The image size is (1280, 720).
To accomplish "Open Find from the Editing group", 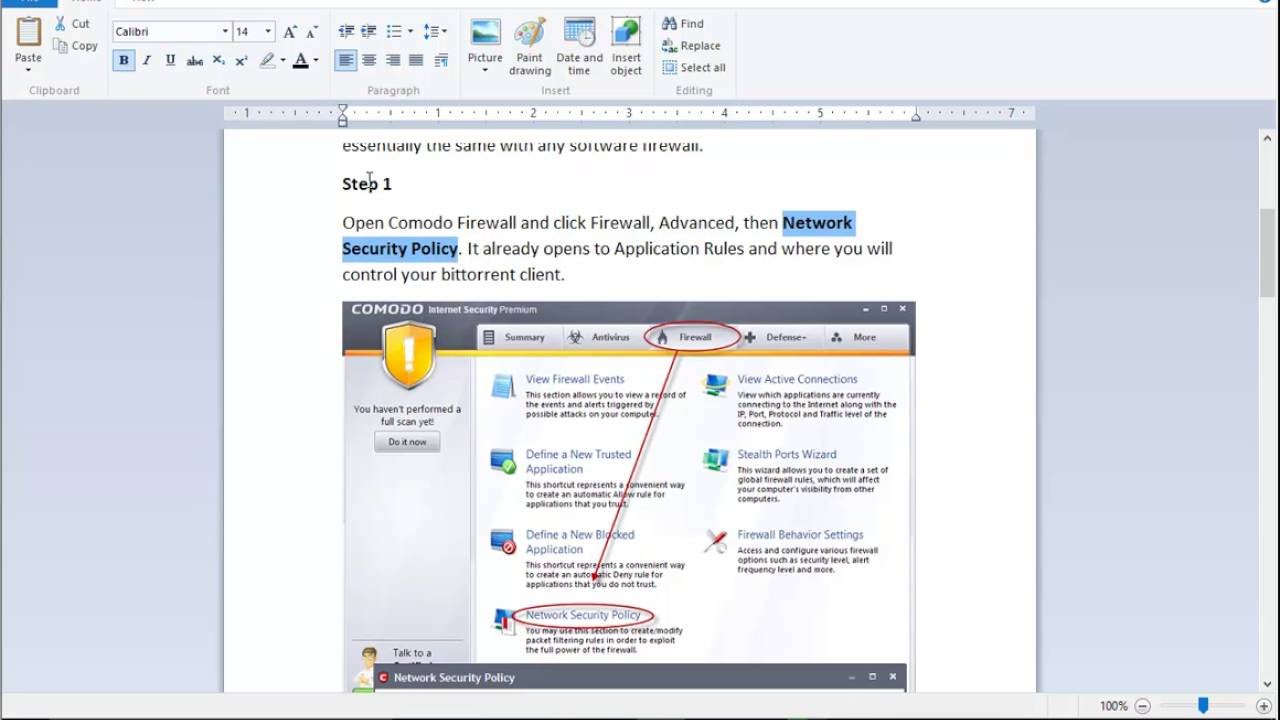I will pyautogui.click(x=683, y=23).
